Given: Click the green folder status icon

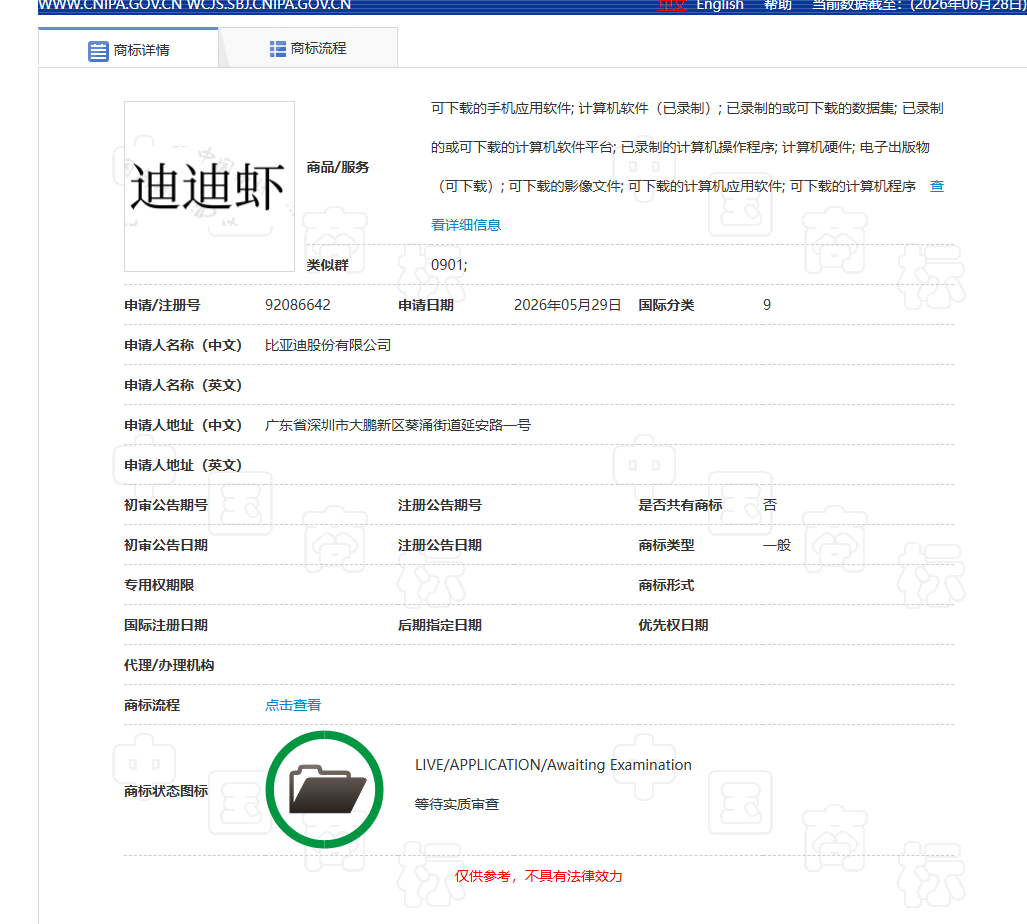Looking at the screenshot, I should click(325, 790).
